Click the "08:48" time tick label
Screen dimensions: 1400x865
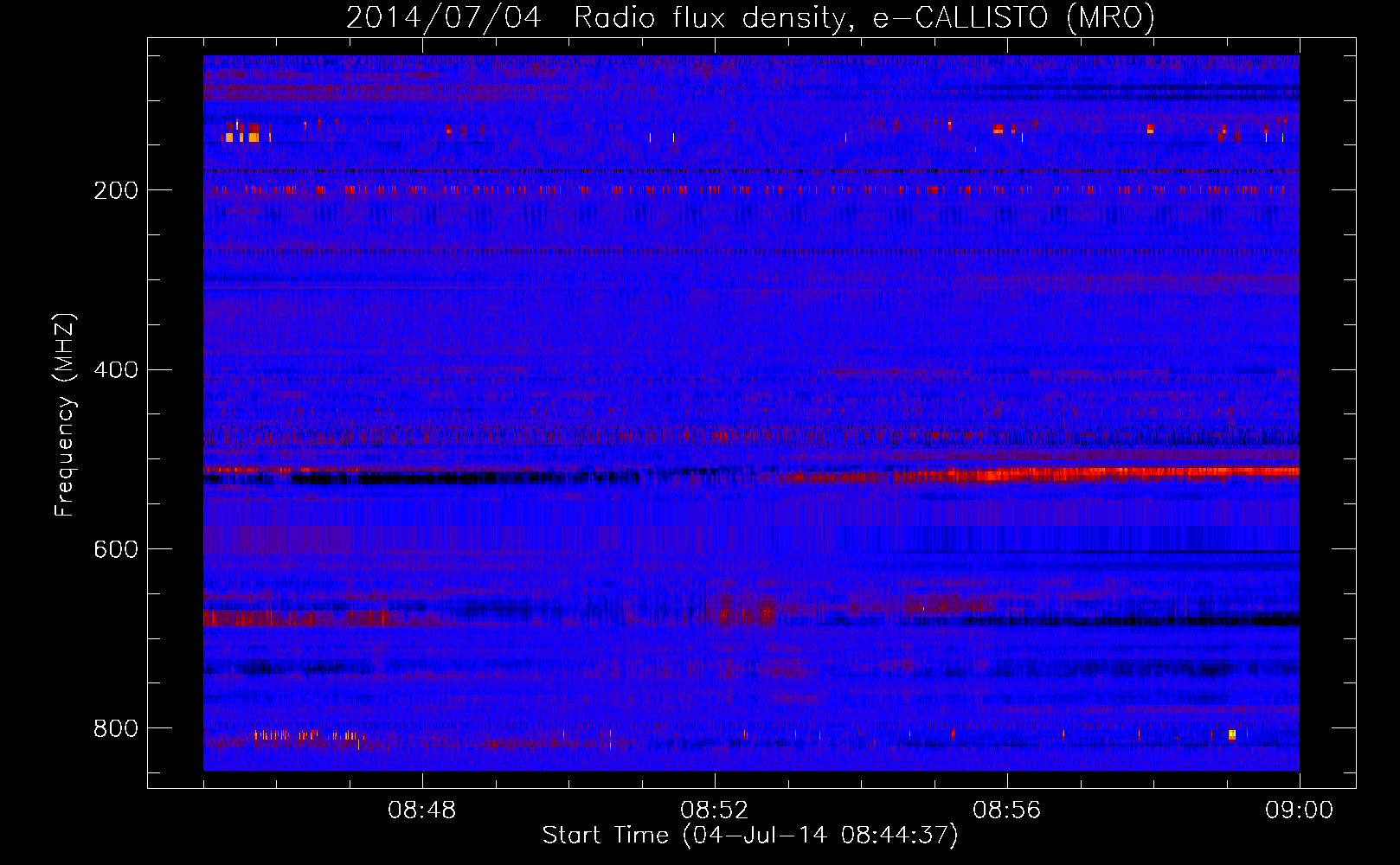coord(421,811)
